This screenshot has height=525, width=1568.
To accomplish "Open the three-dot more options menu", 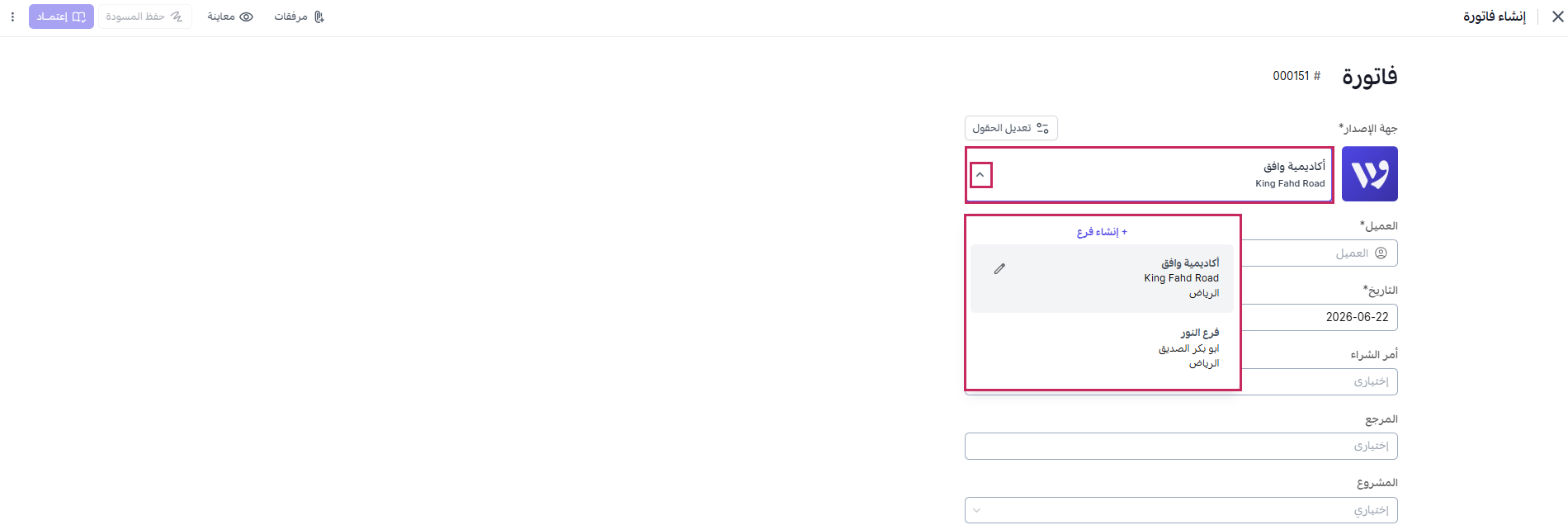I will point(12,17).
